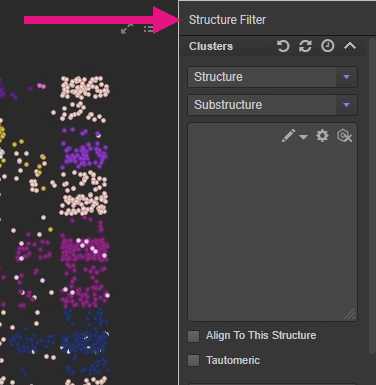Click the pencil edit structure icon
The image size is (376, 385).
(x=288, y=136)
